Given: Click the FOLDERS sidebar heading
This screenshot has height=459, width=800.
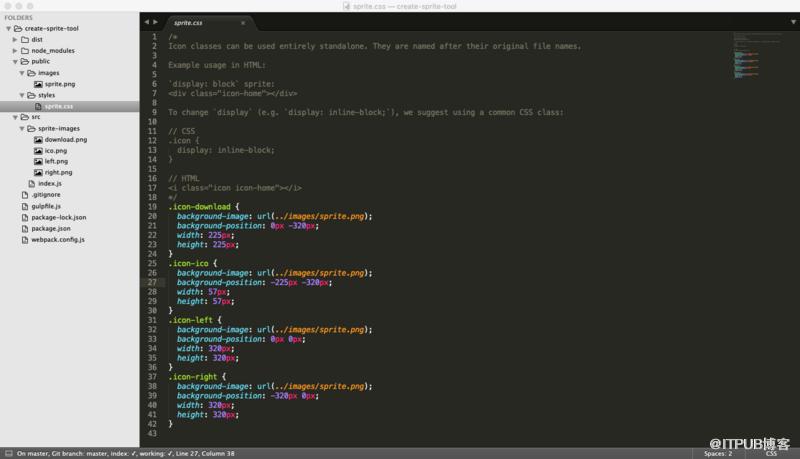Looking at the screenshot, I should pos(18,18).
